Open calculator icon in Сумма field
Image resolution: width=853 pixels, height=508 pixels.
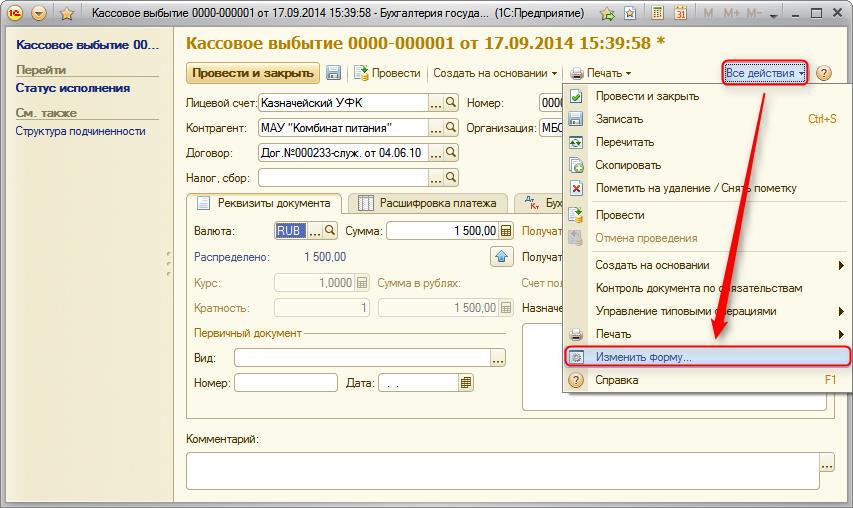pyautogui.click(x=506, y=231)
